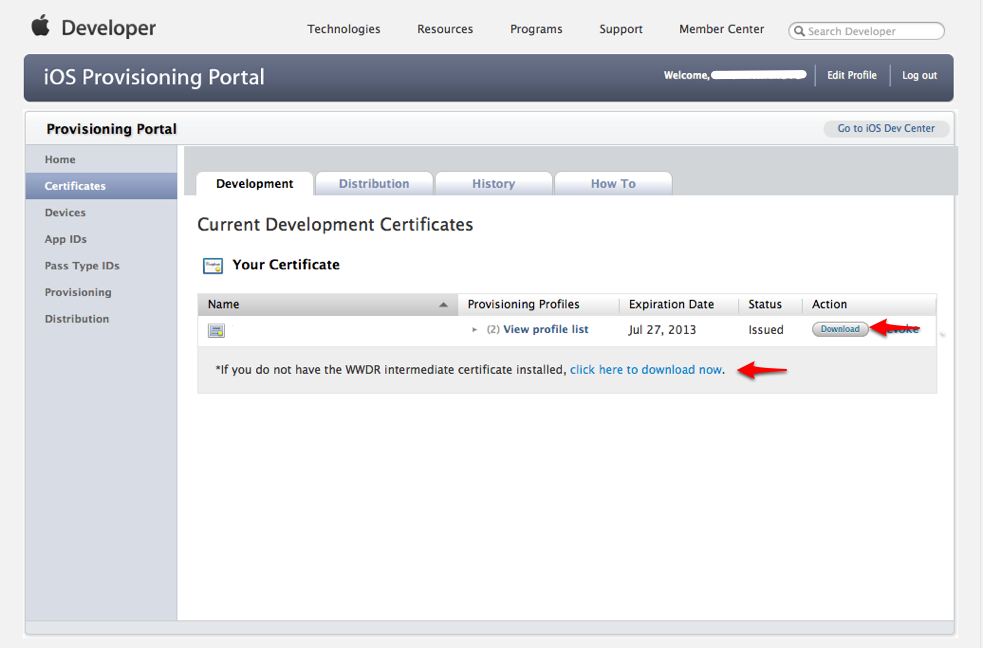
Task: Click the Apple logo icon
Action: pyautogui.click(x=41, y=26)
